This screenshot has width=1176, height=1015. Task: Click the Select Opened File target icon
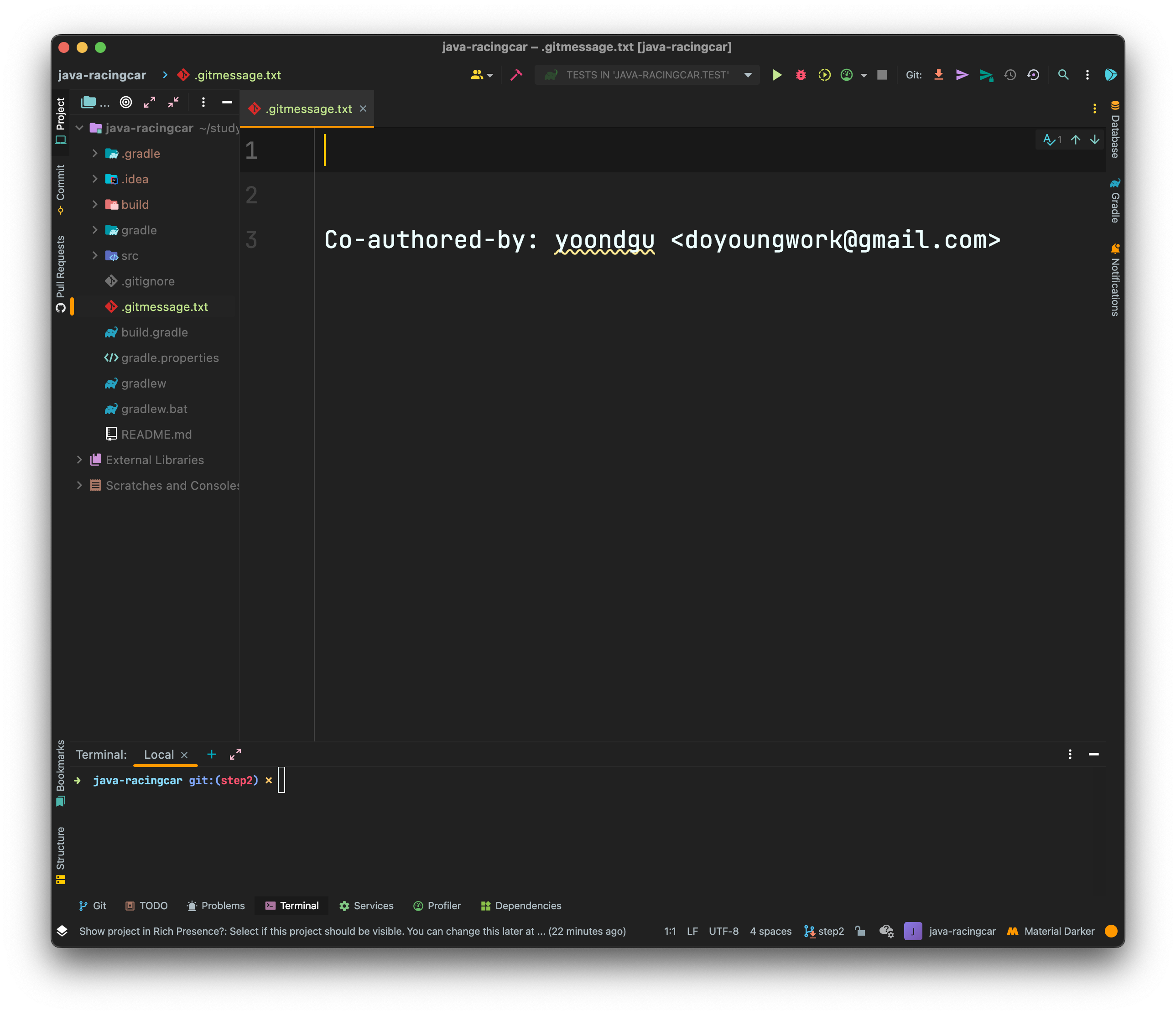pyautogui.click(x=126, y=102)
